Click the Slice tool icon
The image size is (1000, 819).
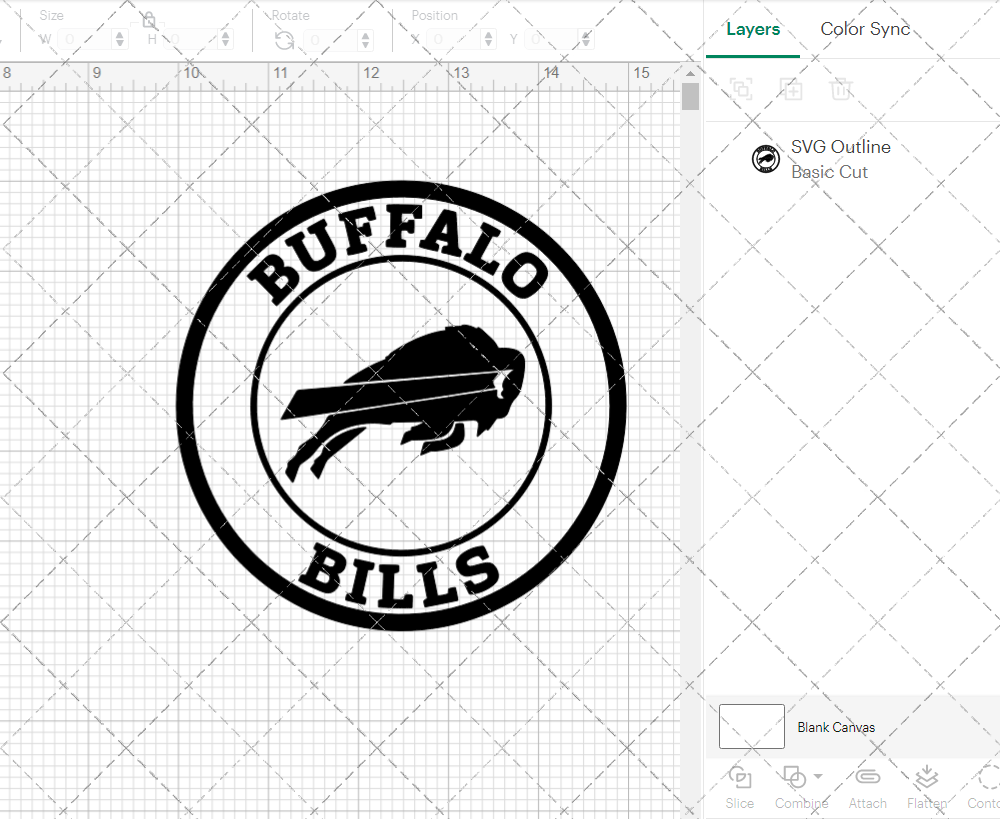(740, 778)
